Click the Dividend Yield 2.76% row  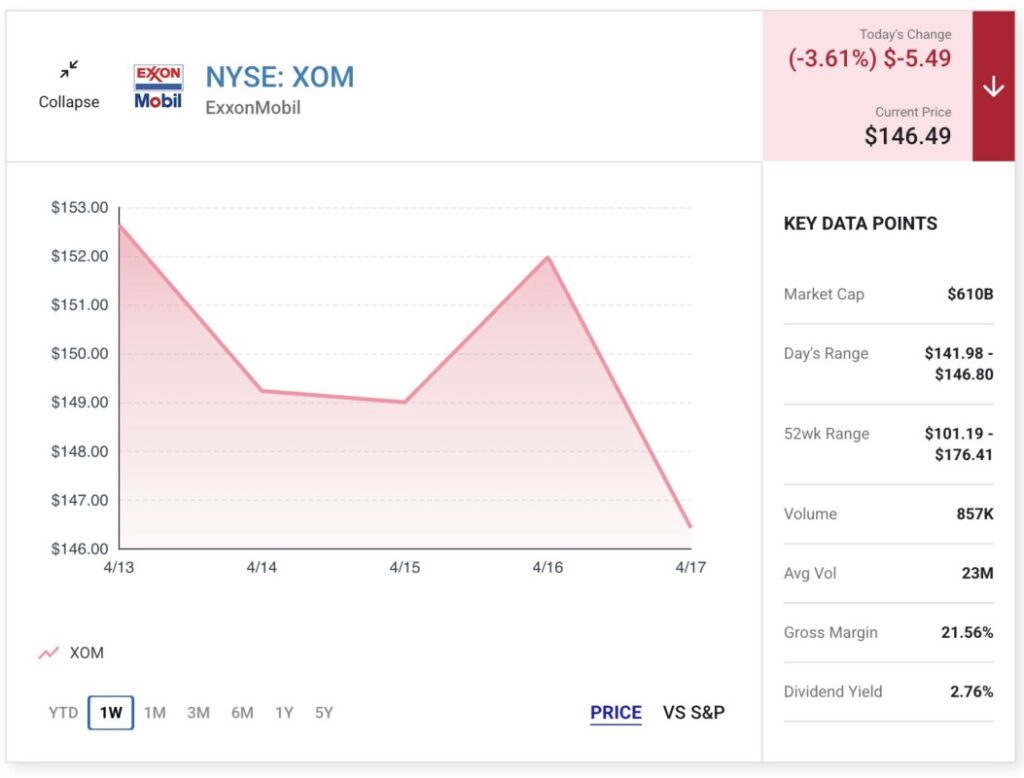click(888, 691)
